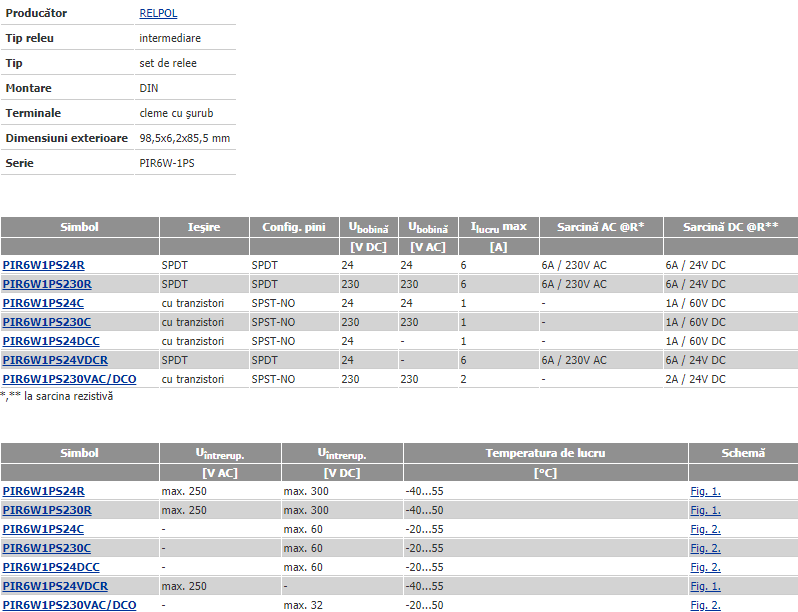Image resolution: width=798 pixels, height=612 pixels.
Task: Open PIR6W1PS24C in the first table
Action: [x=43, y=303]
